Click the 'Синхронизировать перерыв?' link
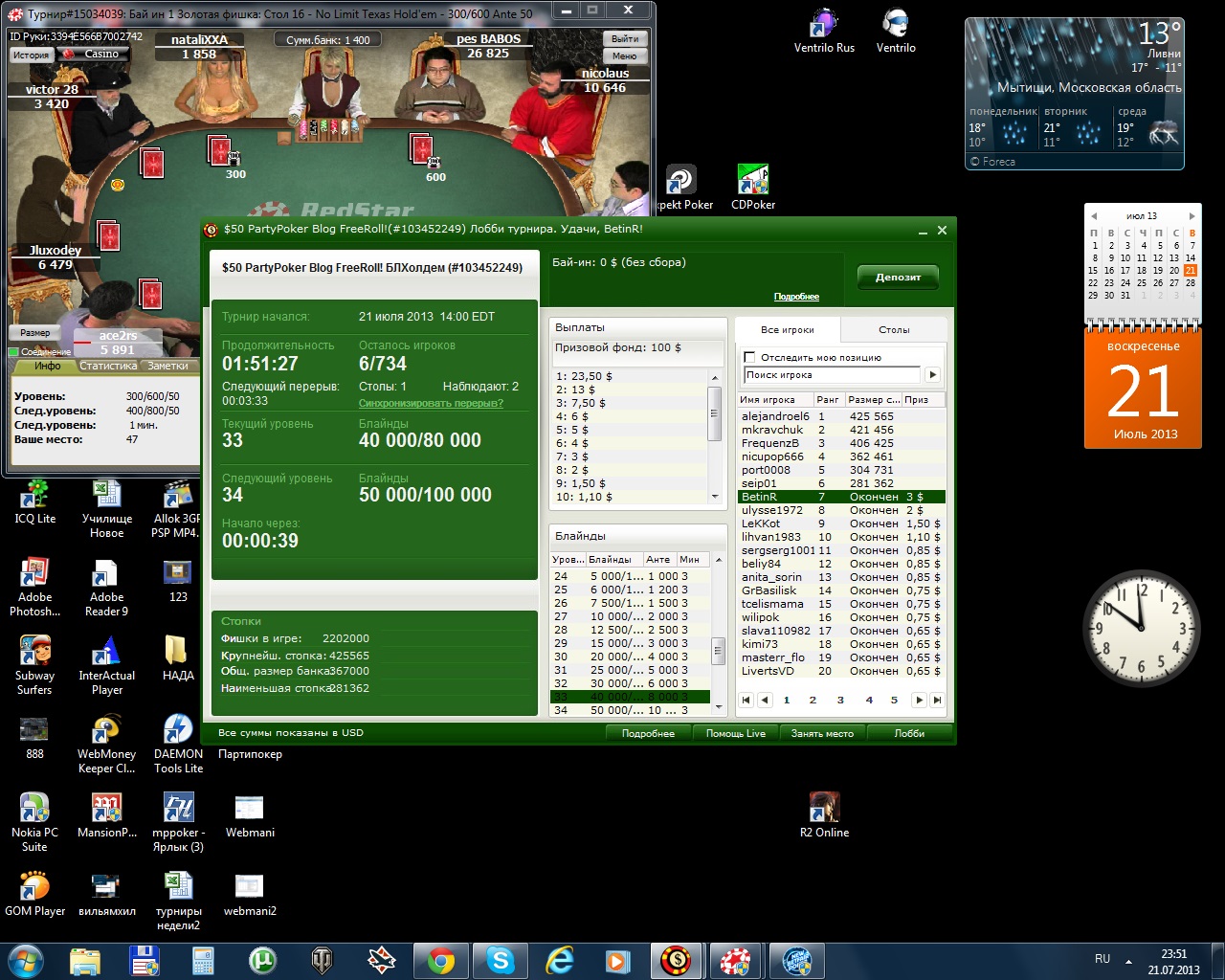This screenshot has height=980, width=1225. click(431, 403)
